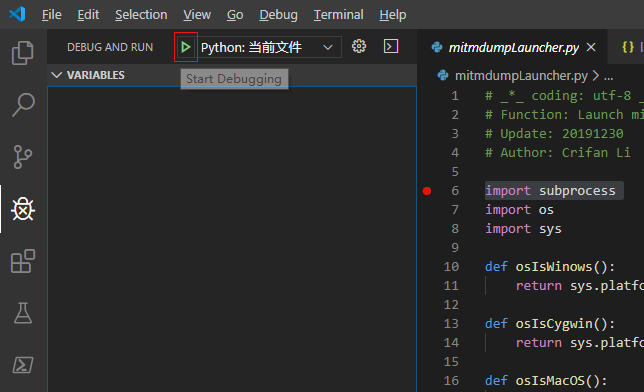Open the Debug menu
The height and width of the screenshot is (392, 644).
[x=278, y=15]
